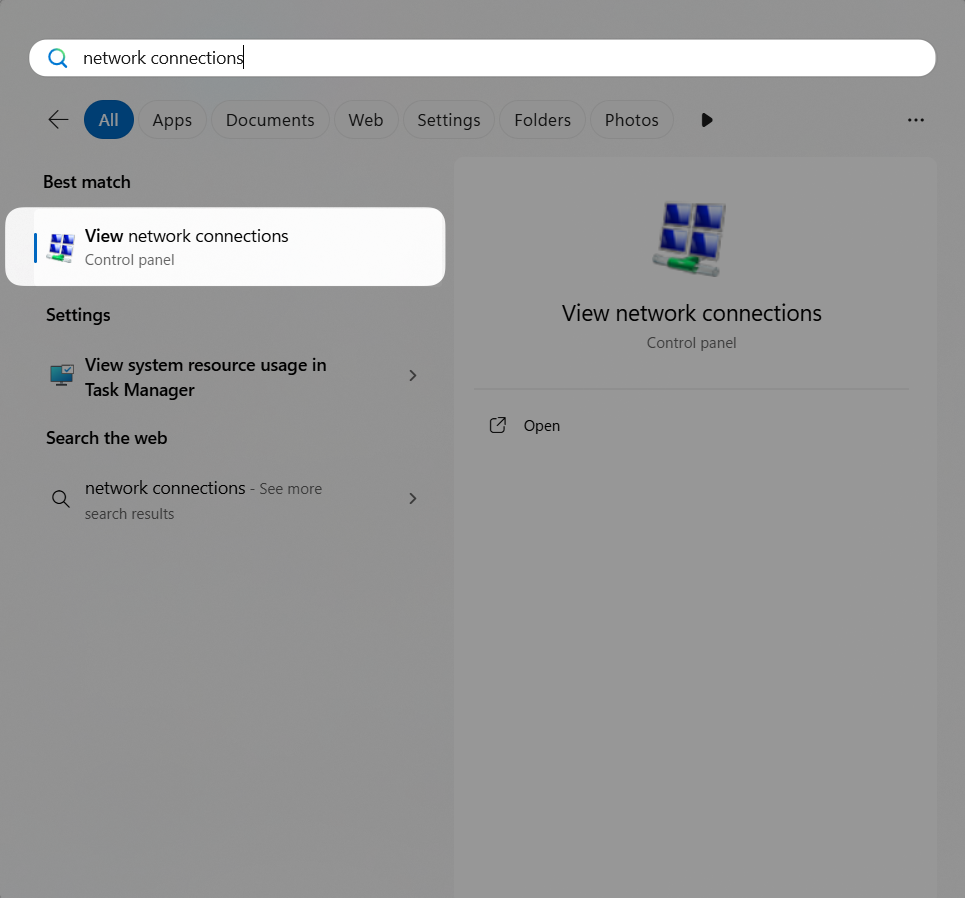Click the magnifier icon in the search box
Image resolution: width=965 pixels, height=898 pixels.
coord(58,58)
